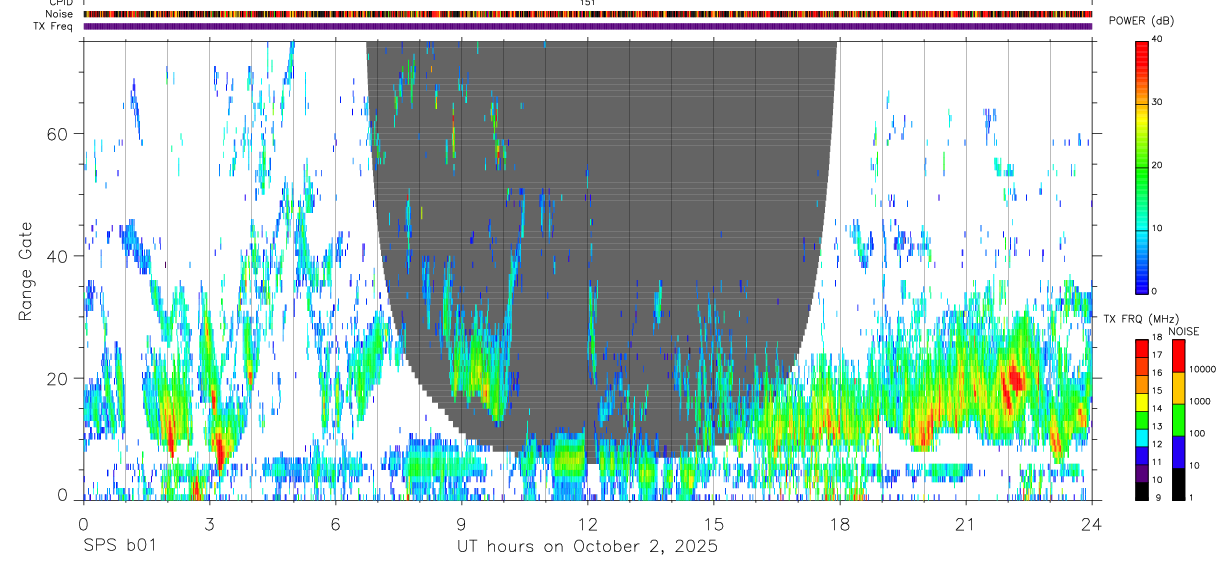Pick the cyan segment of TX FRQ legend
The height and width of the screenshot is (567, 1228).
point(1142,436)
